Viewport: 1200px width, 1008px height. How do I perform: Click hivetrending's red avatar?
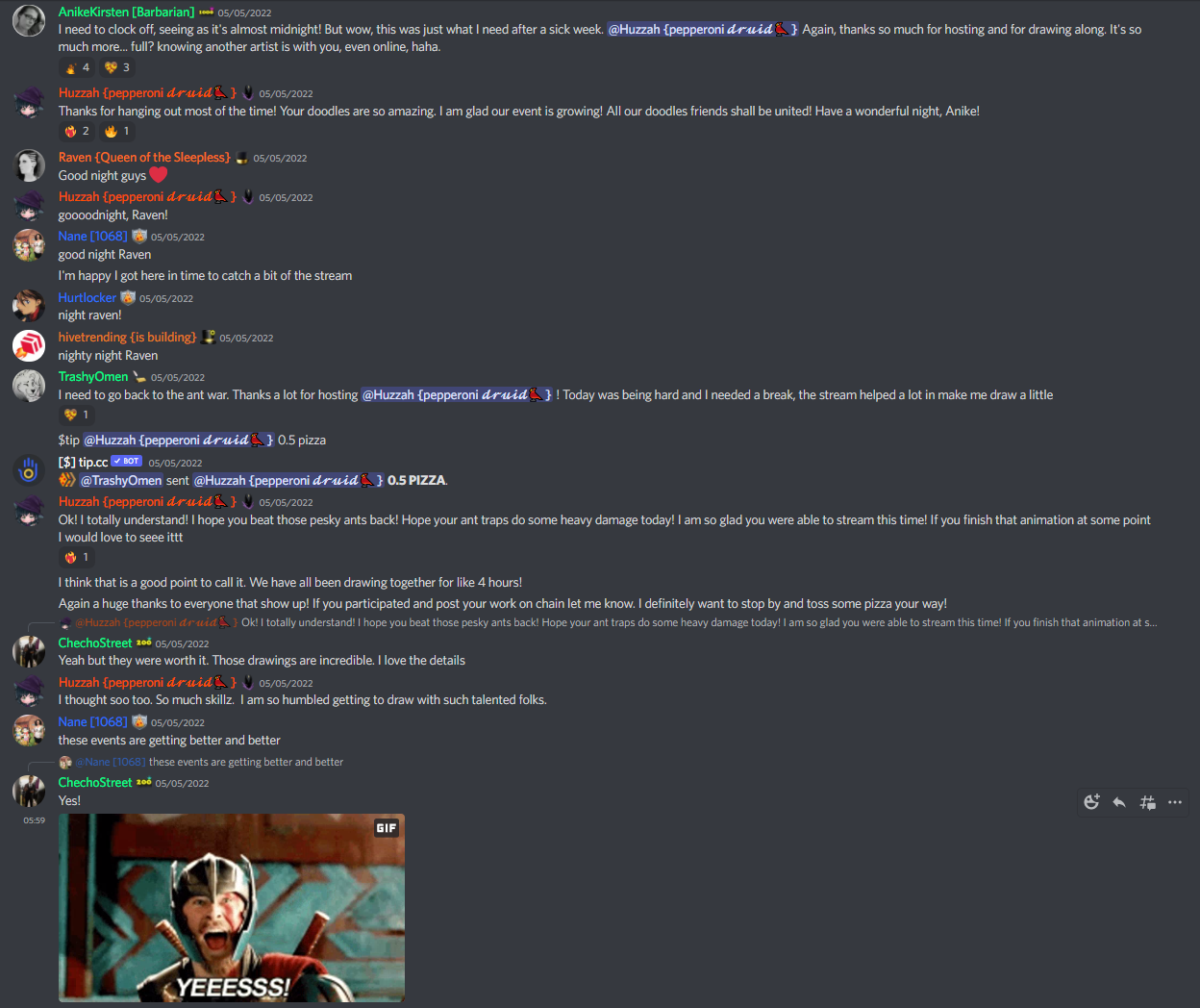pos(29,345)
